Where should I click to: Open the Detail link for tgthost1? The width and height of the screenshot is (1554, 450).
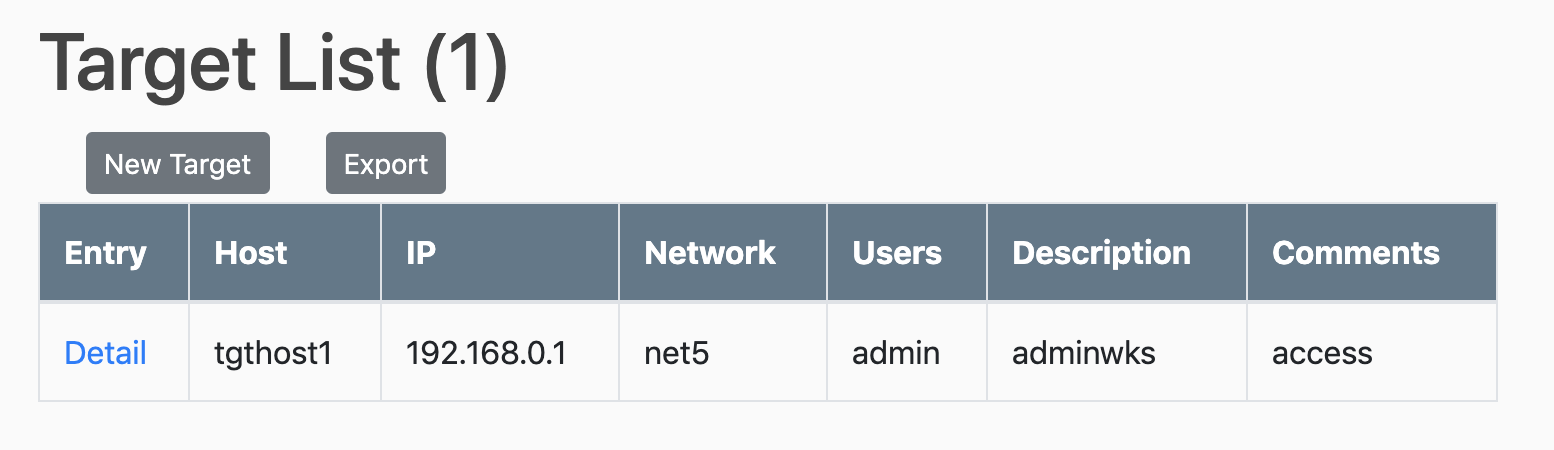coord(105,353)
